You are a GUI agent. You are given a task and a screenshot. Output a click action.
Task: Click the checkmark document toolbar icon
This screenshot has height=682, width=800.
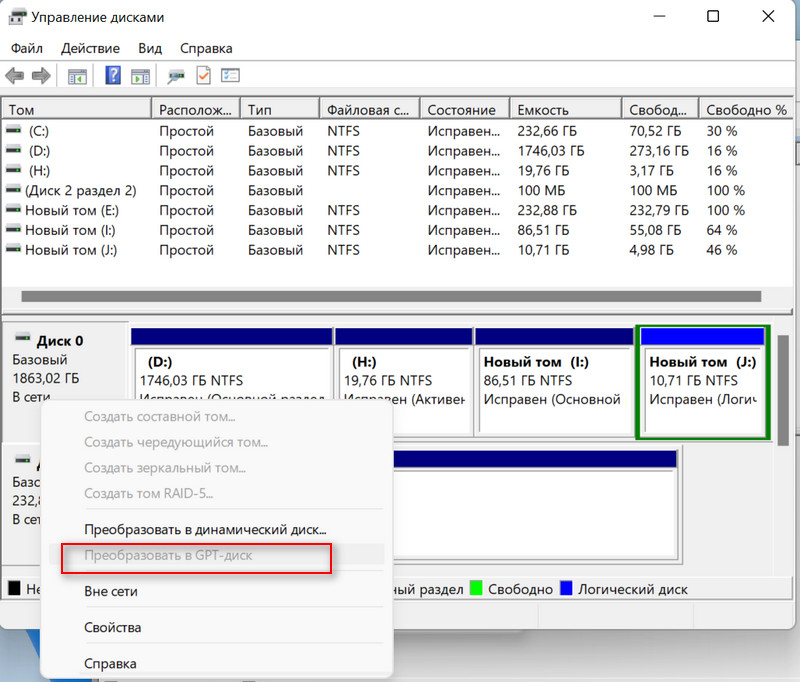click(203, 76)
